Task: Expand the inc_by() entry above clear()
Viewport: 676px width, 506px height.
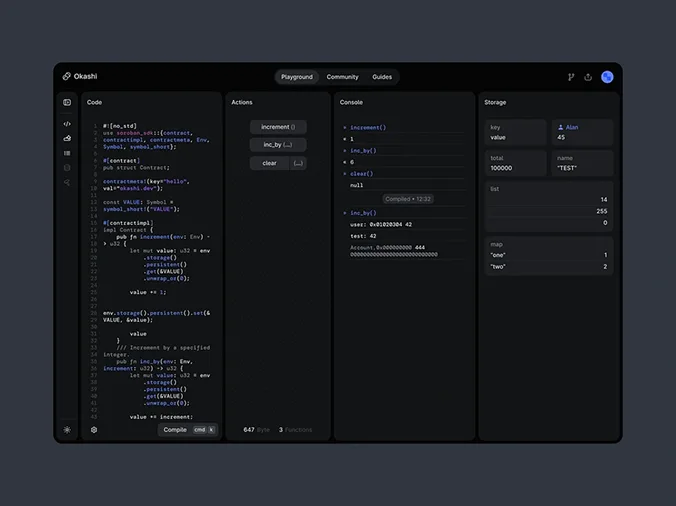Action: pyautogui.click(x=345, y=150)
